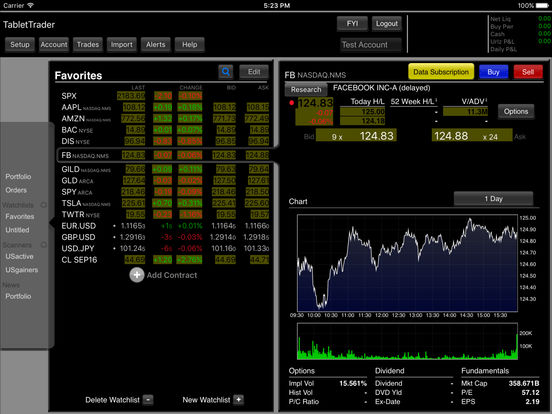This screenshot has width=552, height=414.
Task: Select the GBP.USD row
Action: point(165,237)
